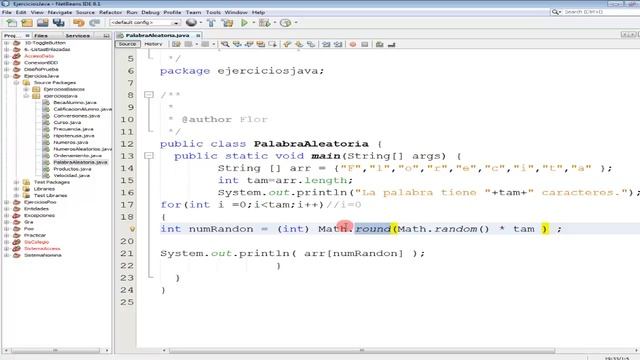Screen dimensions: 640x360
Task: Click the Find Selection magnifier editor icon
Action: pyautogui.click(x=225, y=44)
